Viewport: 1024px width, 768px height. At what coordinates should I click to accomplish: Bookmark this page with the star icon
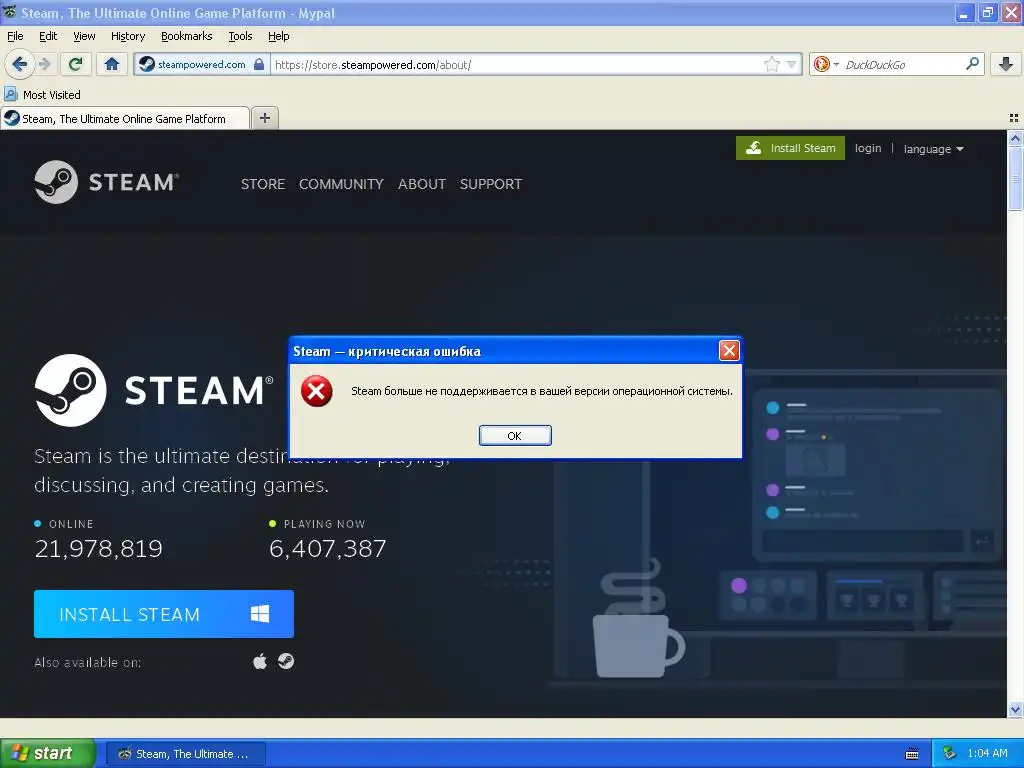[x=771, y=64]
